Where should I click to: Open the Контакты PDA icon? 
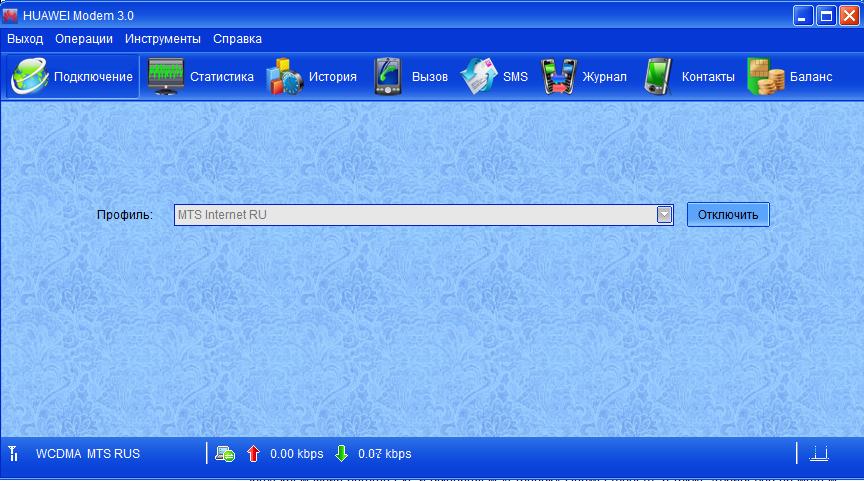point(658,76)
